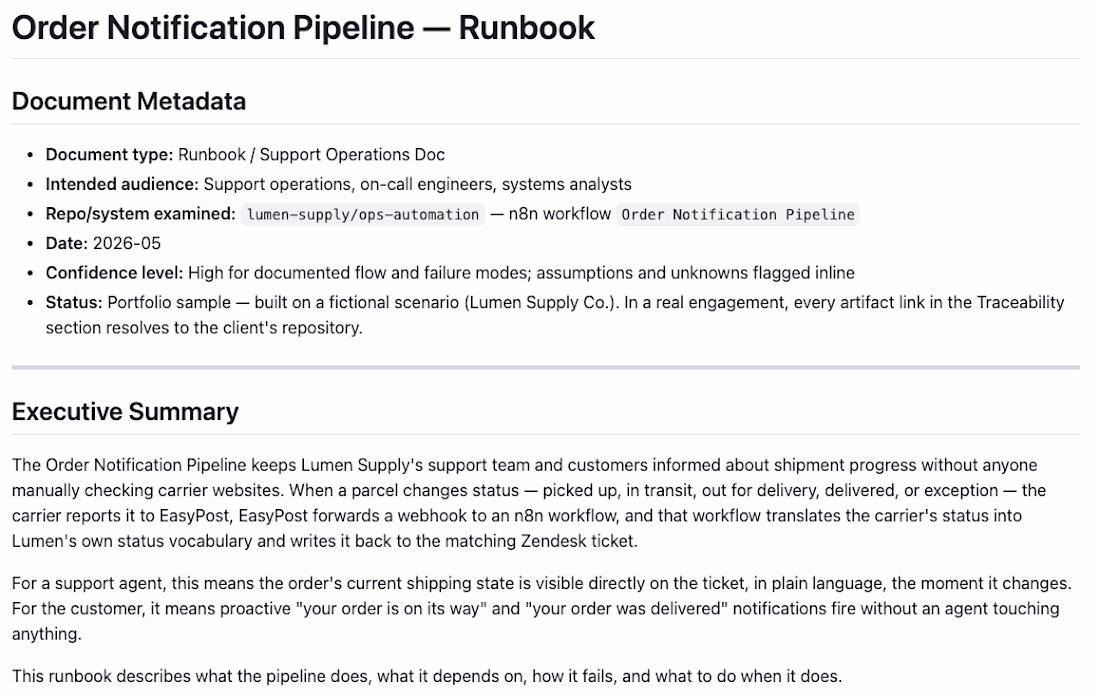Click the sentence starting 'The Order Notification Pipeline keeps'
Screen dimensions: 1100x699
tap(525, 465)
